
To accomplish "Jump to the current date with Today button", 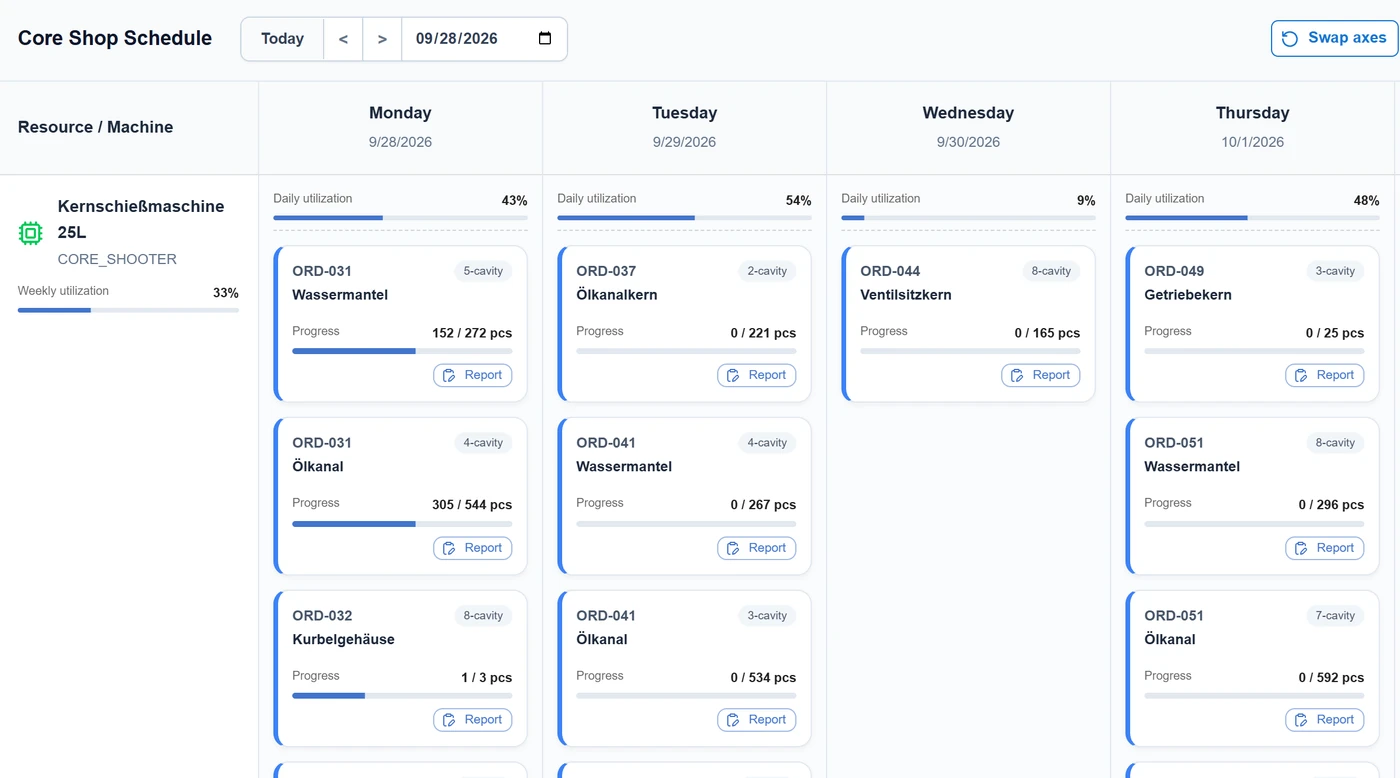I will click(x=282, y=39).
